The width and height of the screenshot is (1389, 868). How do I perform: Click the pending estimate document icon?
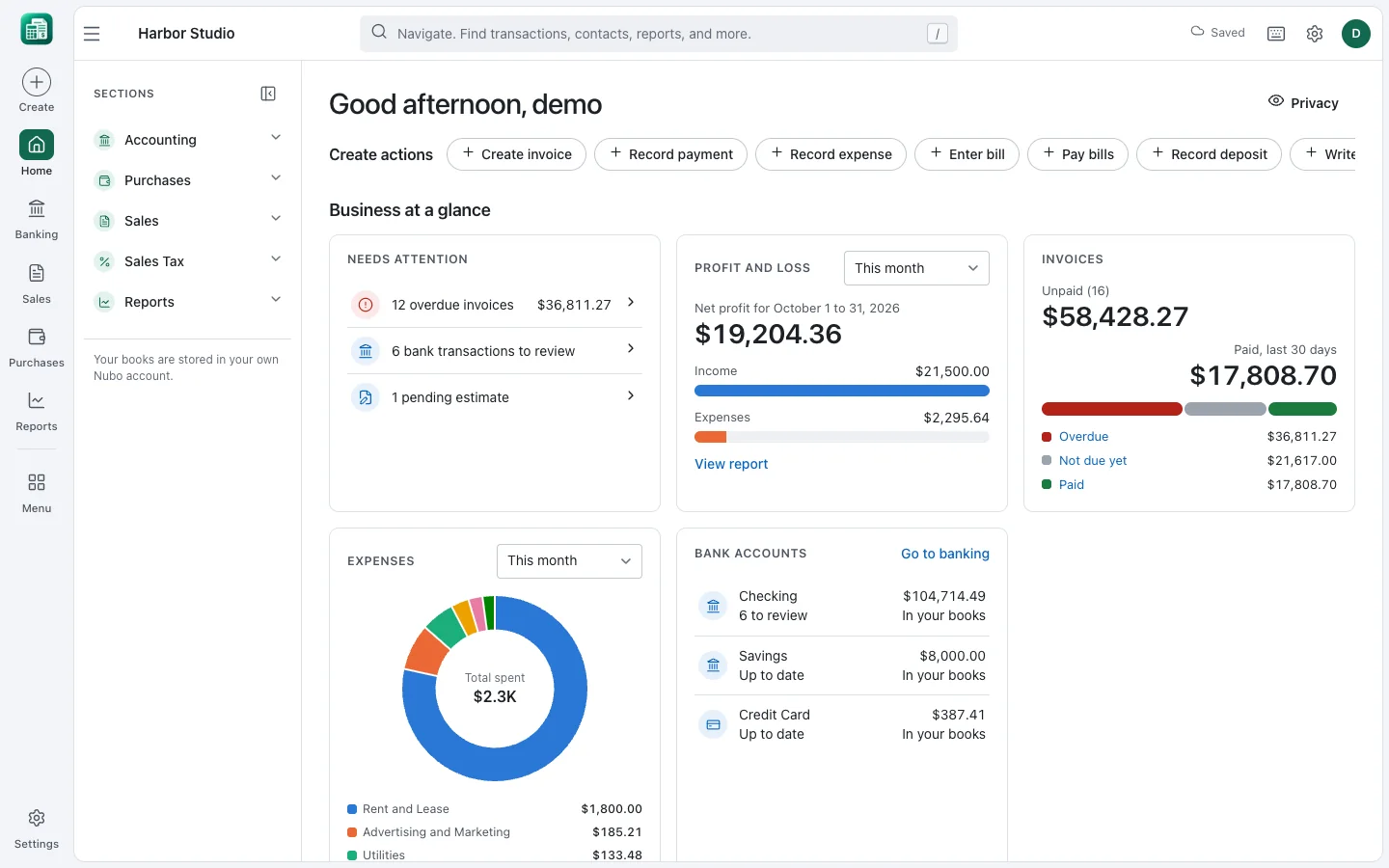click(x=366, y=397)
